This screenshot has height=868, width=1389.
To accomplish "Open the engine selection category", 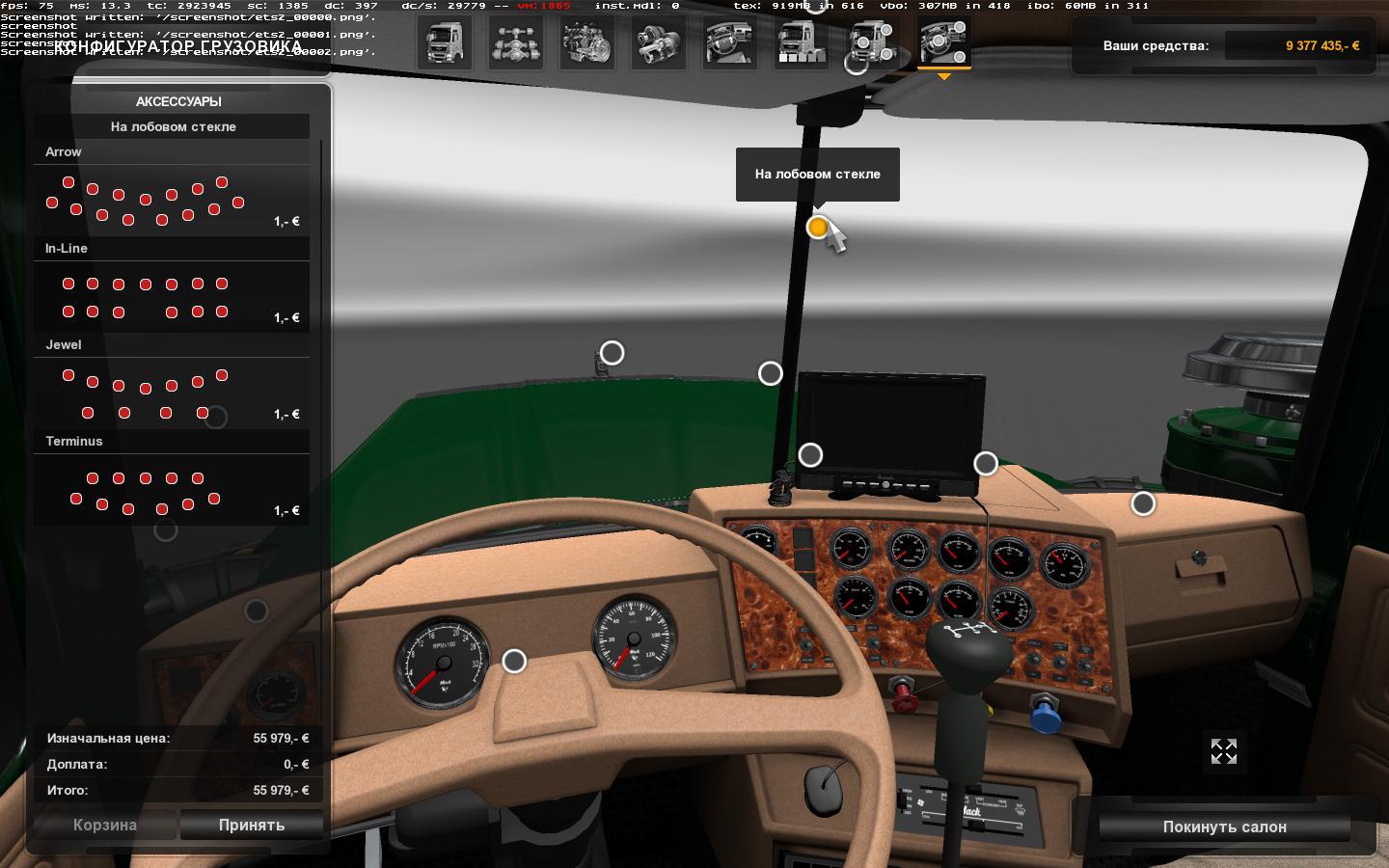I will point(587,42).
